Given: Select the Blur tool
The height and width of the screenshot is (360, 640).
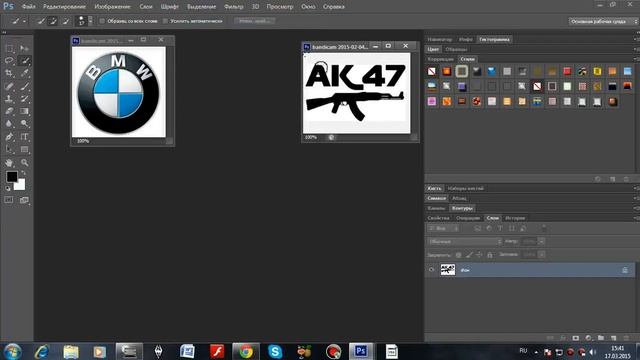Looking at the screenshot, I should tap(9, 124).
